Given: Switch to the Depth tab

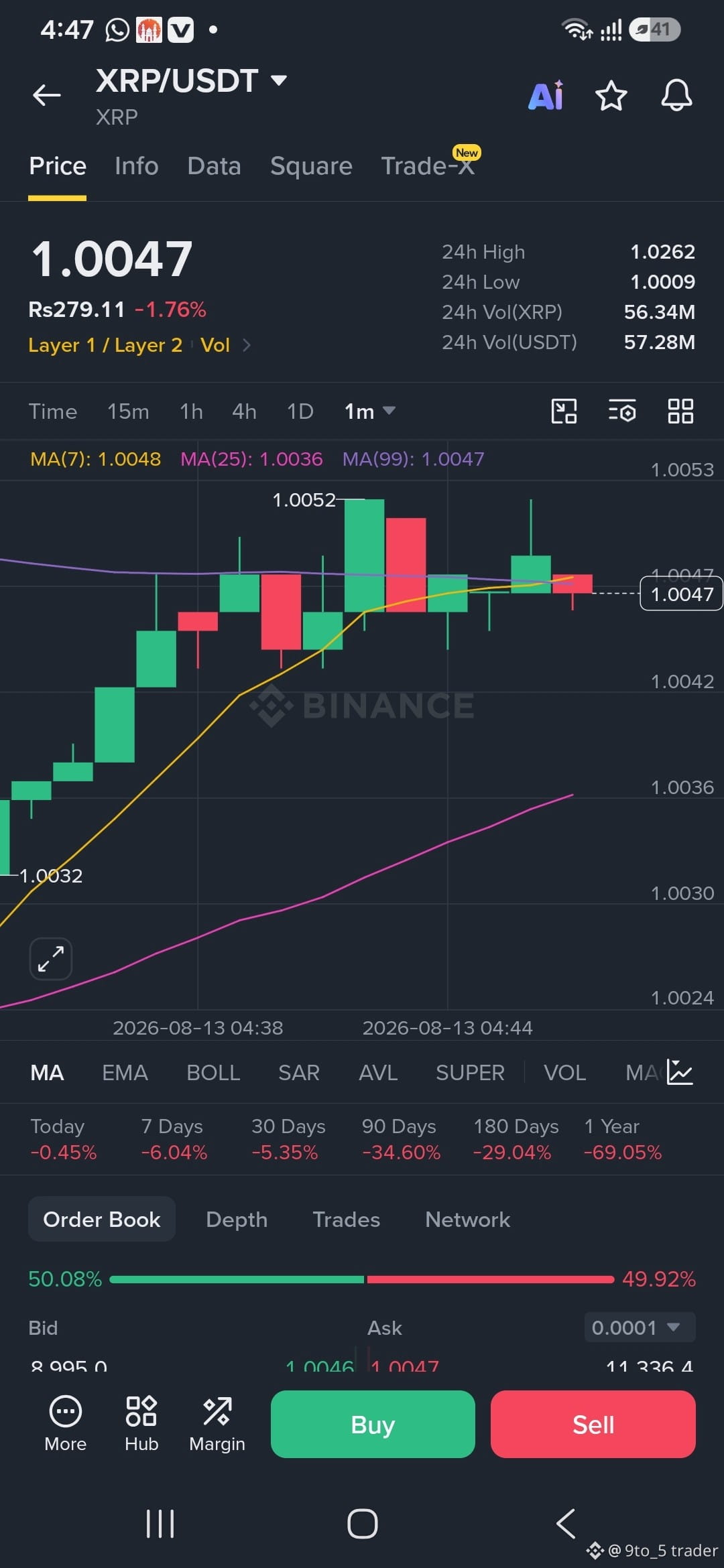Looking at the screenshot, I should 237,1220.
